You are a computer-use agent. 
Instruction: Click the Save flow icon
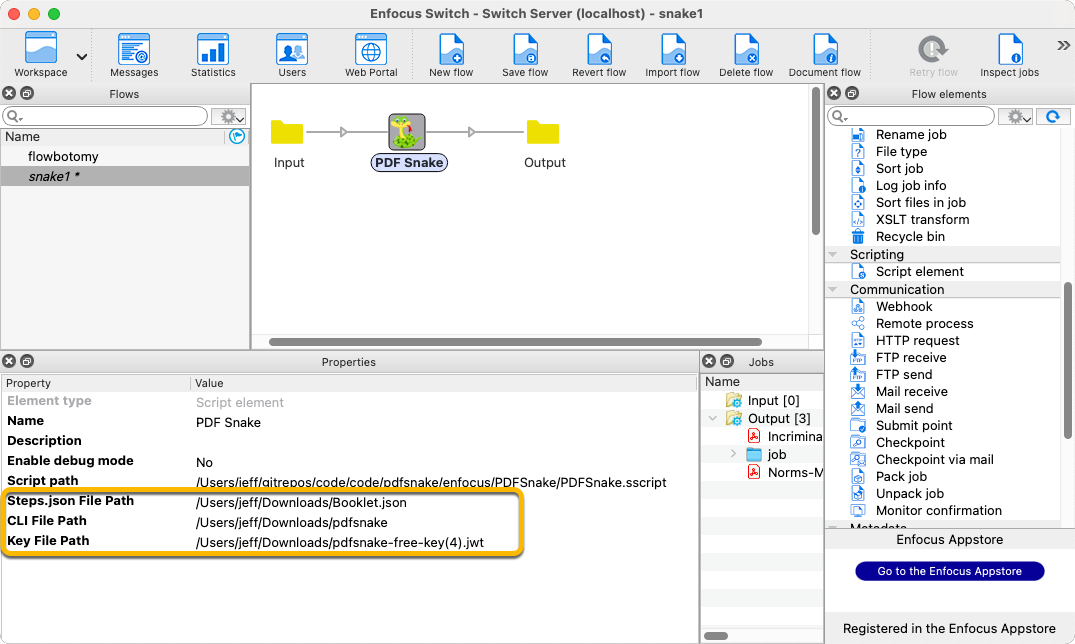pos(525,49)
